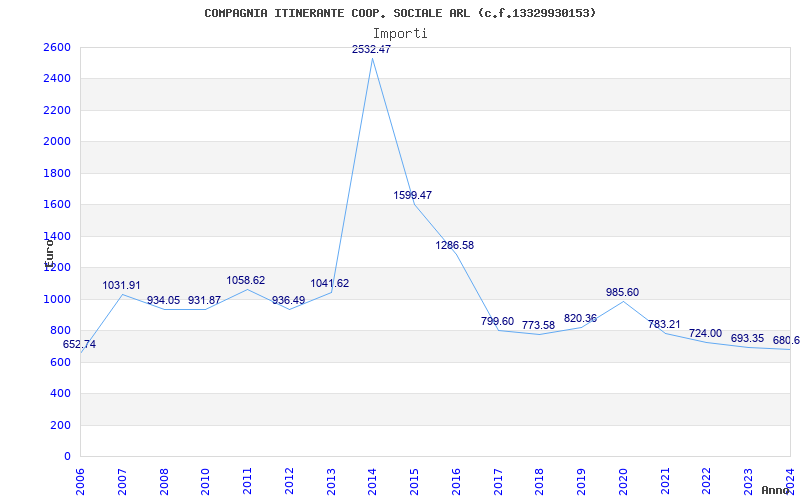Select the data label 1599.47
Screen dimensions: 800x500
(413, 195)
